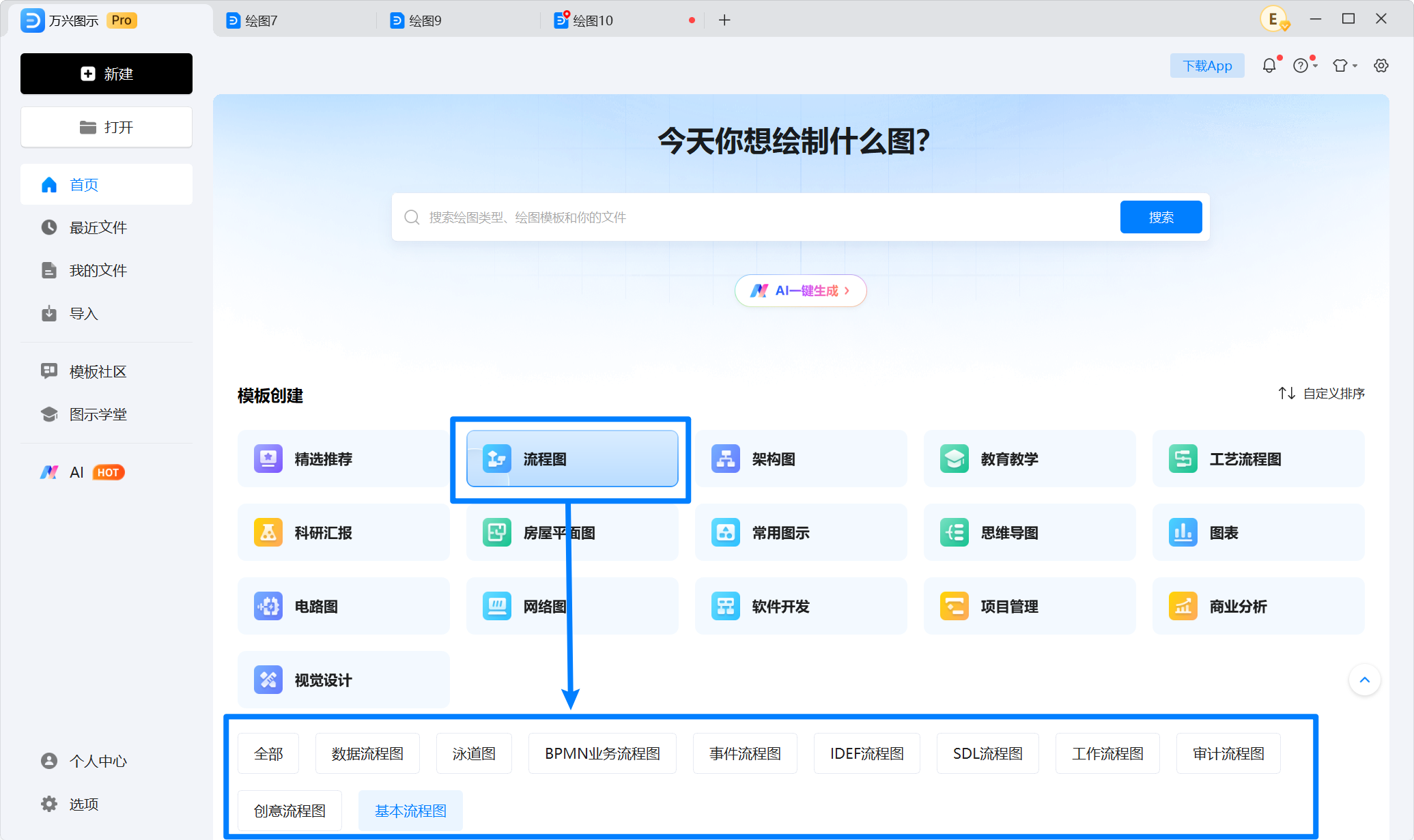Open 自定义排序 sort option

click(x=1322, y=394)
